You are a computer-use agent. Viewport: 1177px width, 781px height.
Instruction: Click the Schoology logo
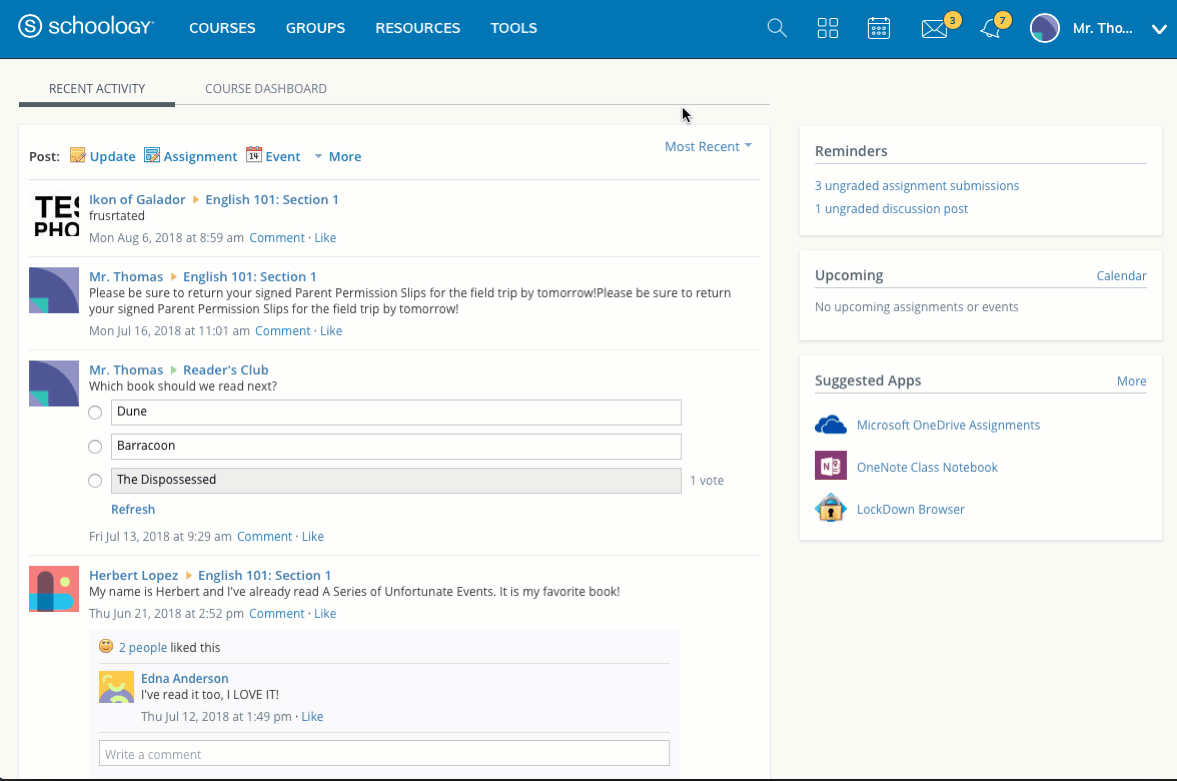pyautogui.click(x=86, y=27)
